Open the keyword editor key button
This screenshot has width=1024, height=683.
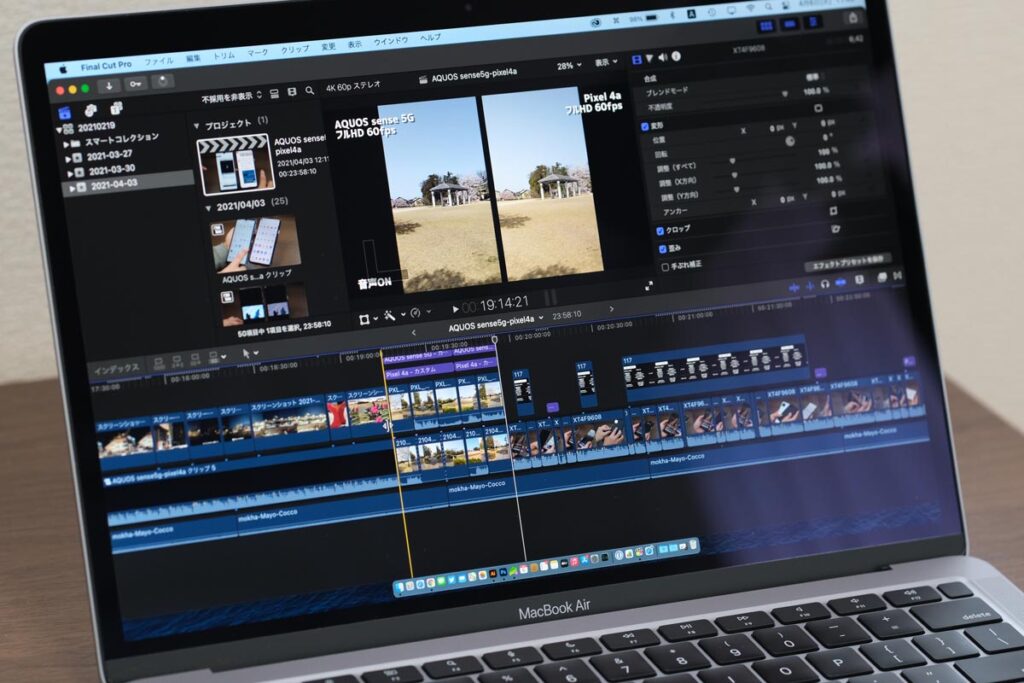pyautogui.click(x=135, y=84)
